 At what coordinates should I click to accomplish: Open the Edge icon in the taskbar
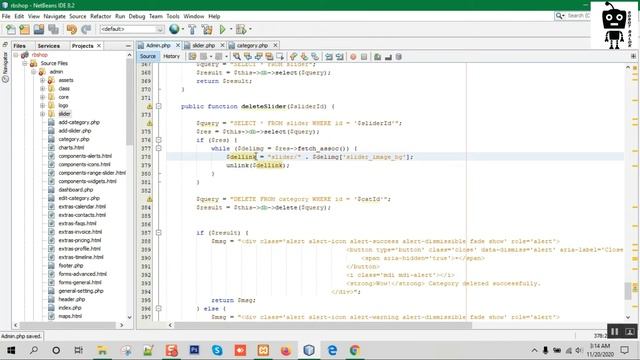(332, 350)
